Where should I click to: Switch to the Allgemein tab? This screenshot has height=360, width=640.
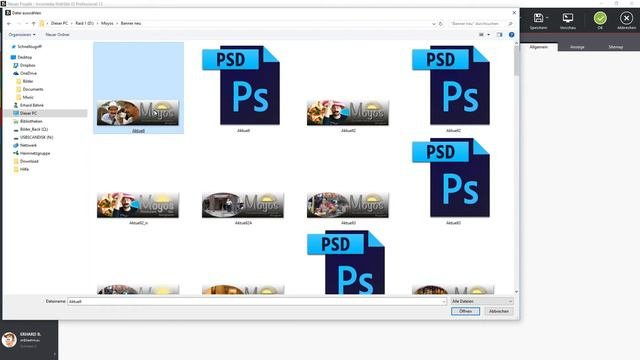tap(538, 47)
